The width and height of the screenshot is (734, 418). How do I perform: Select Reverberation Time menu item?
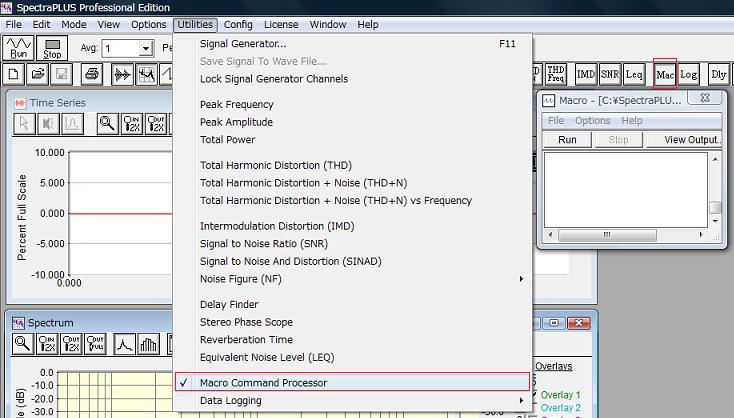(x=352, y=340)
